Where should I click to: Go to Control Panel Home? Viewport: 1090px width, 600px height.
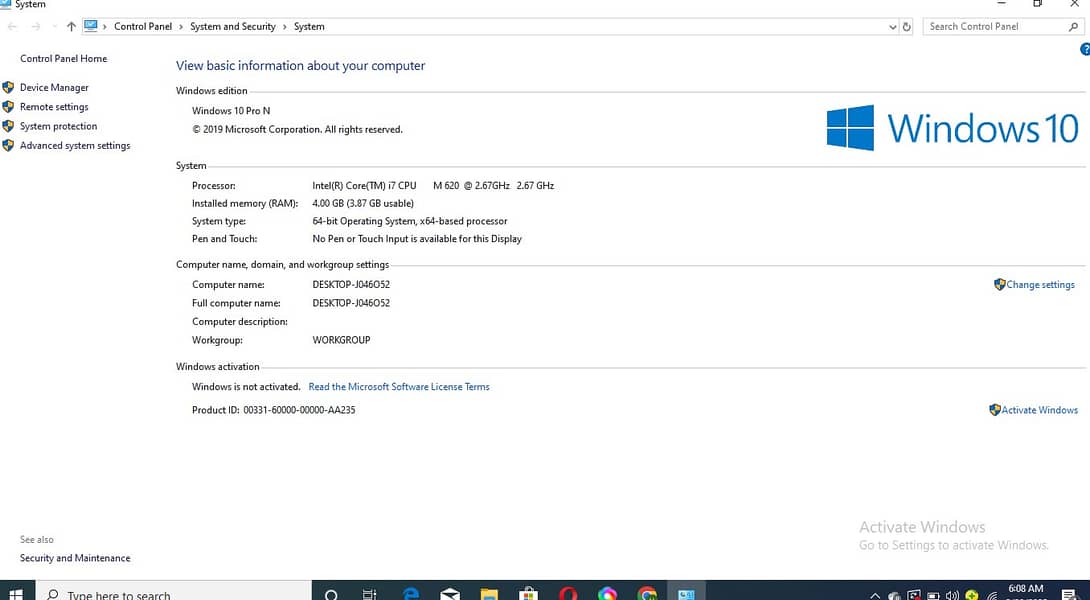point(63,58)
